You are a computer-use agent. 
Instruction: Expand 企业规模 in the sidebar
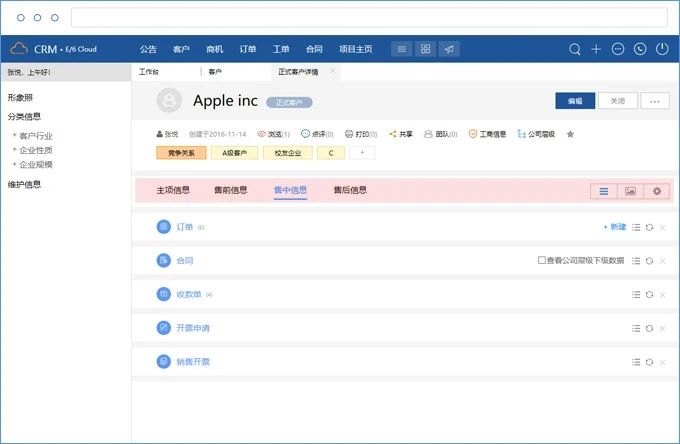14,164
